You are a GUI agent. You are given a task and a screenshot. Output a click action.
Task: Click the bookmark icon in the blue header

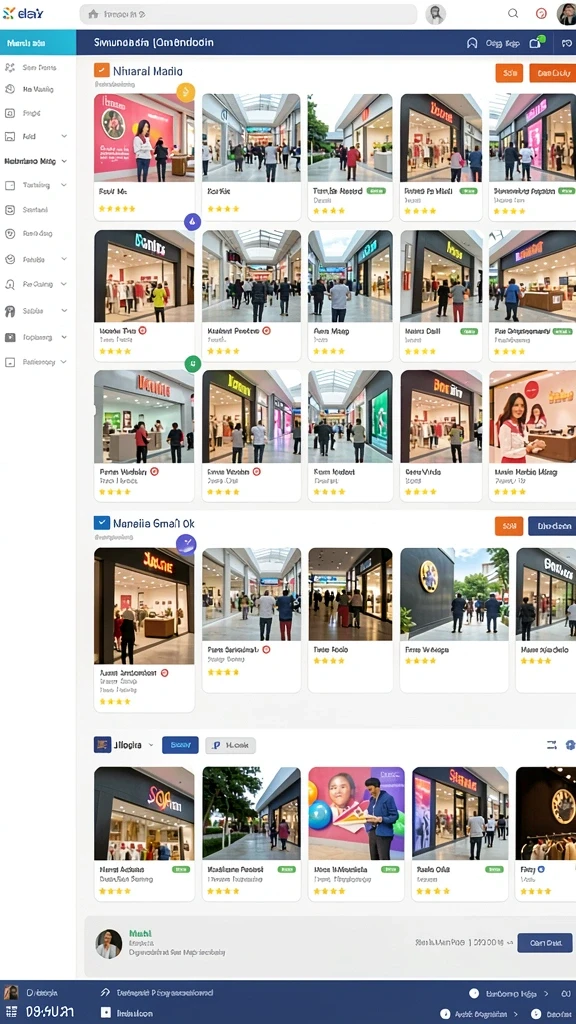(472, 43)
